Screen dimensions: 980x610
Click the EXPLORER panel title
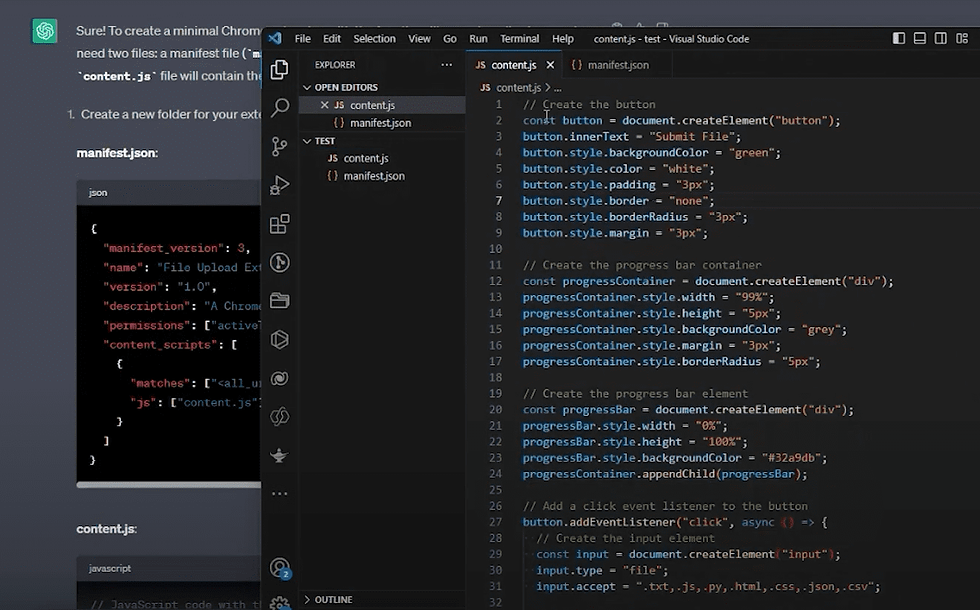[335, 64]
